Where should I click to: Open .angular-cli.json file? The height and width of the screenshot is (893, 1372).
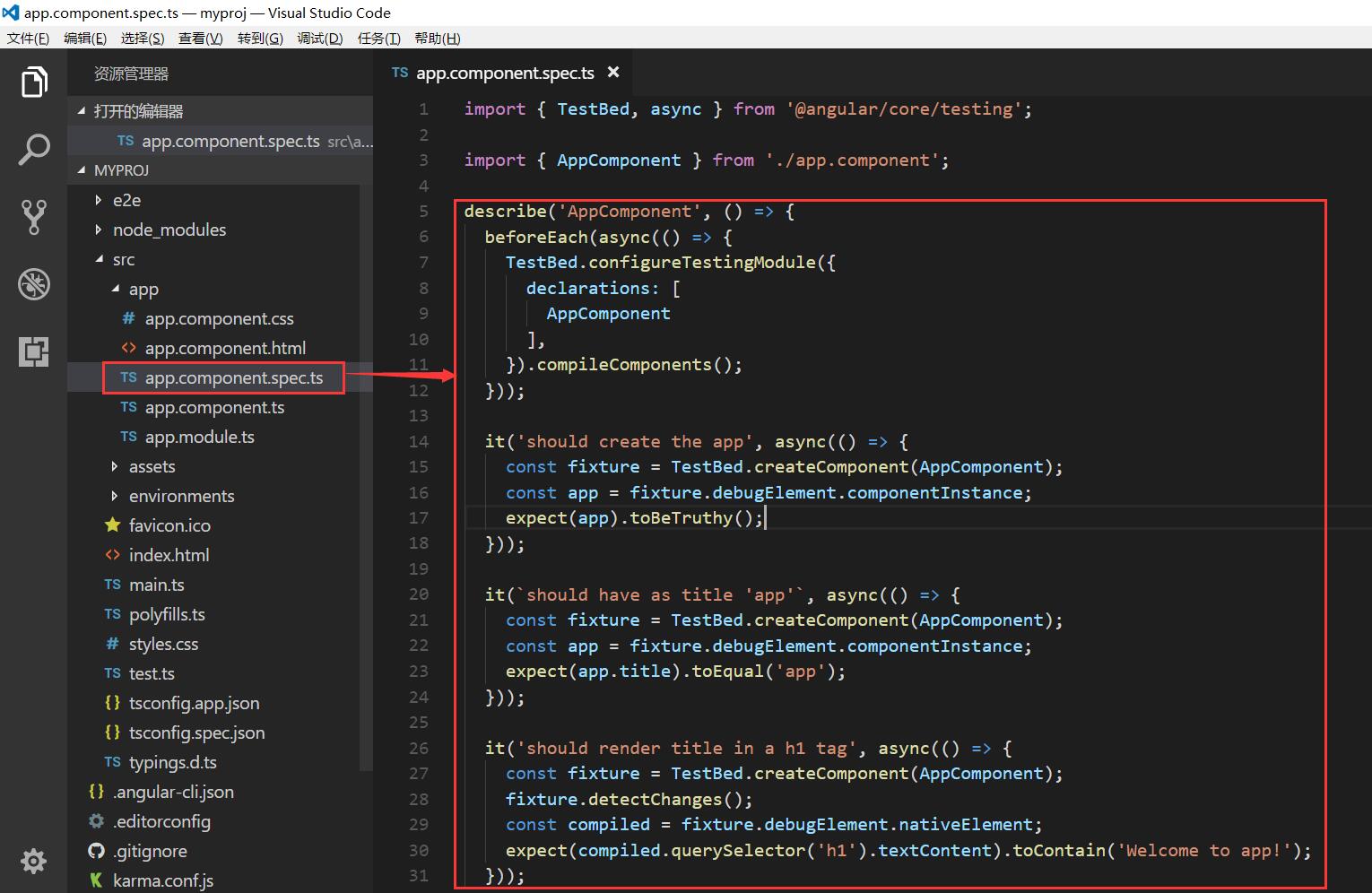(x=213, y=792)
